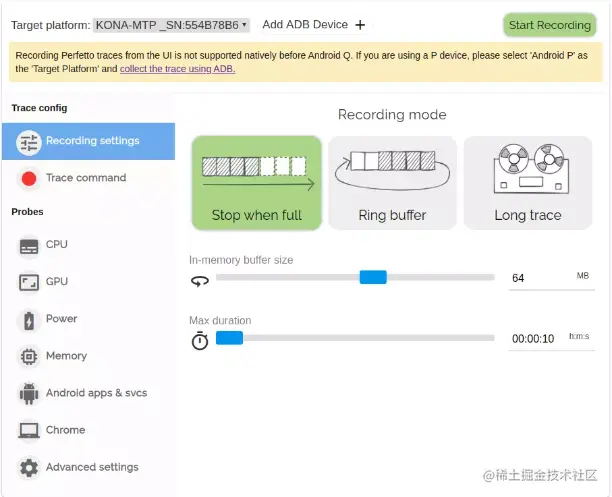Open Advanced settings section
Screen dimensions: 612x497
89,467
